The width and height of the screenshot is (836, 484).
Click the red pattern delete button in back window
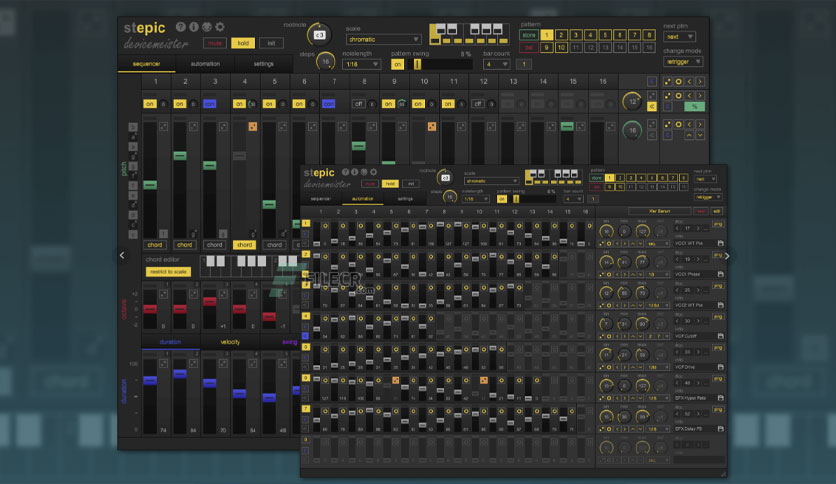coord(528,47)
